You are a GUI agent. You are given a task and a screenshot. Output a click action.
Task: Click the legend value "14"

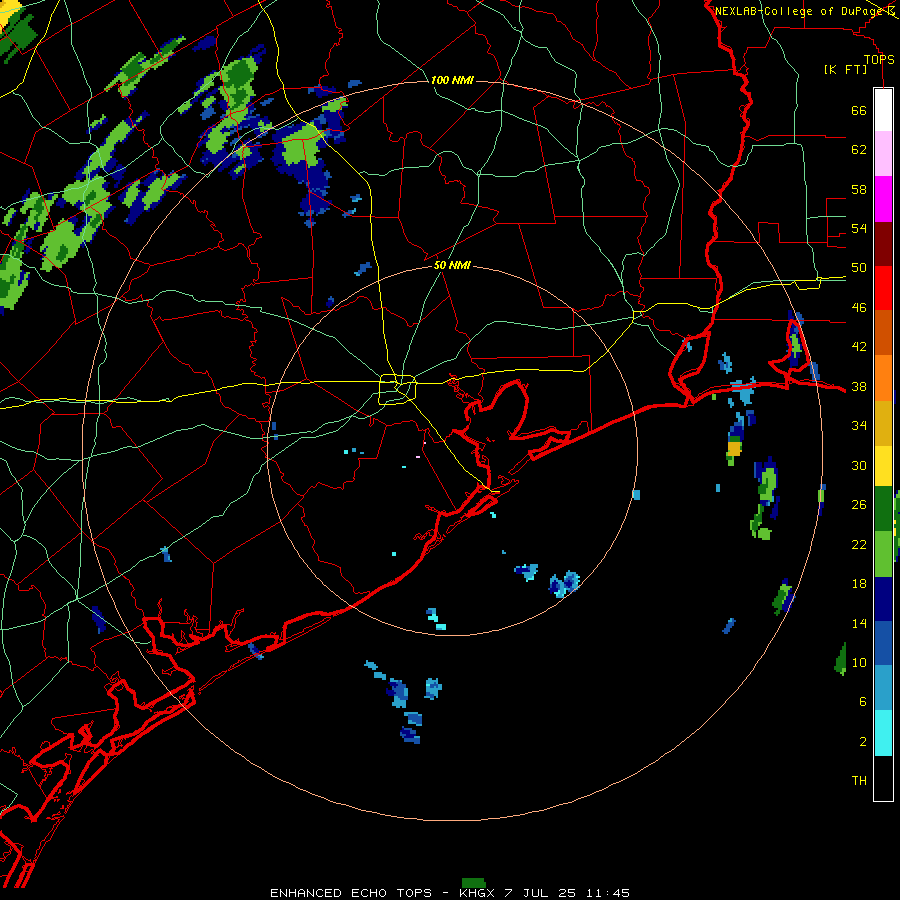coord(859,623)
